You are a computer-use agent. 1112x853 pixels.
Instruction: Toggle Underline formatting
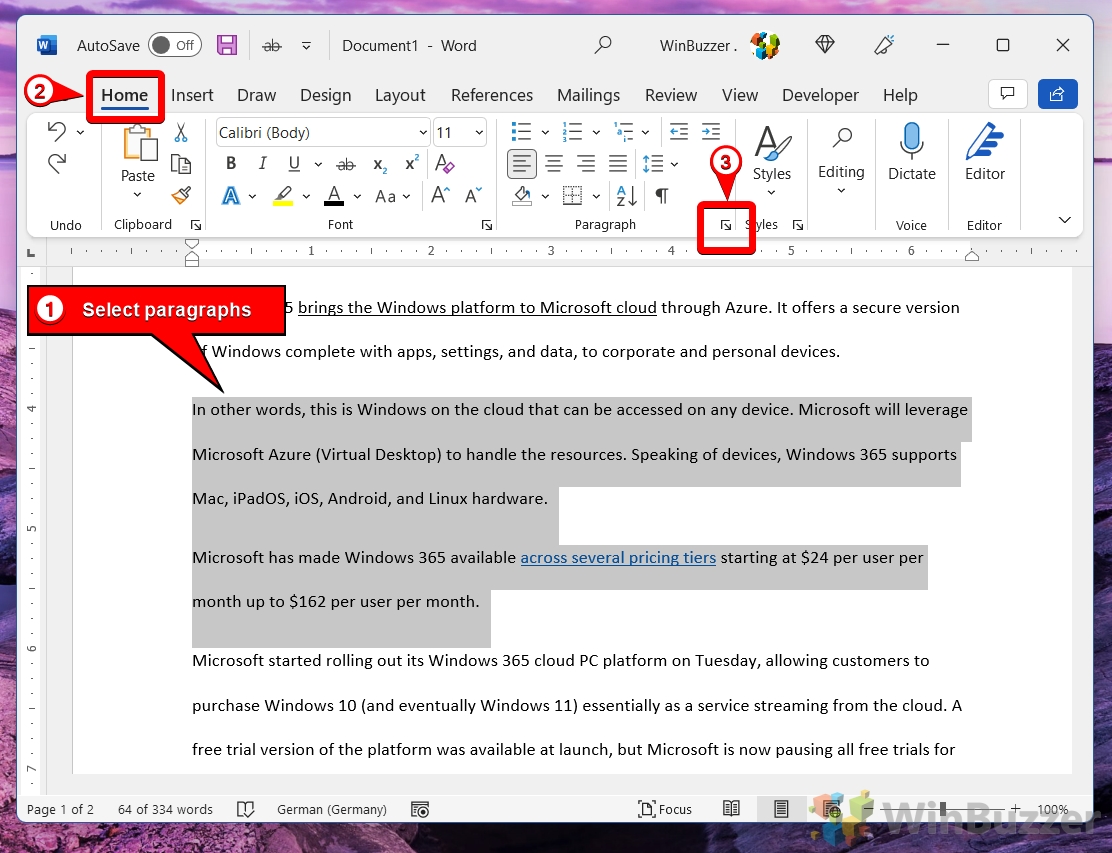[x=294, y=164]
